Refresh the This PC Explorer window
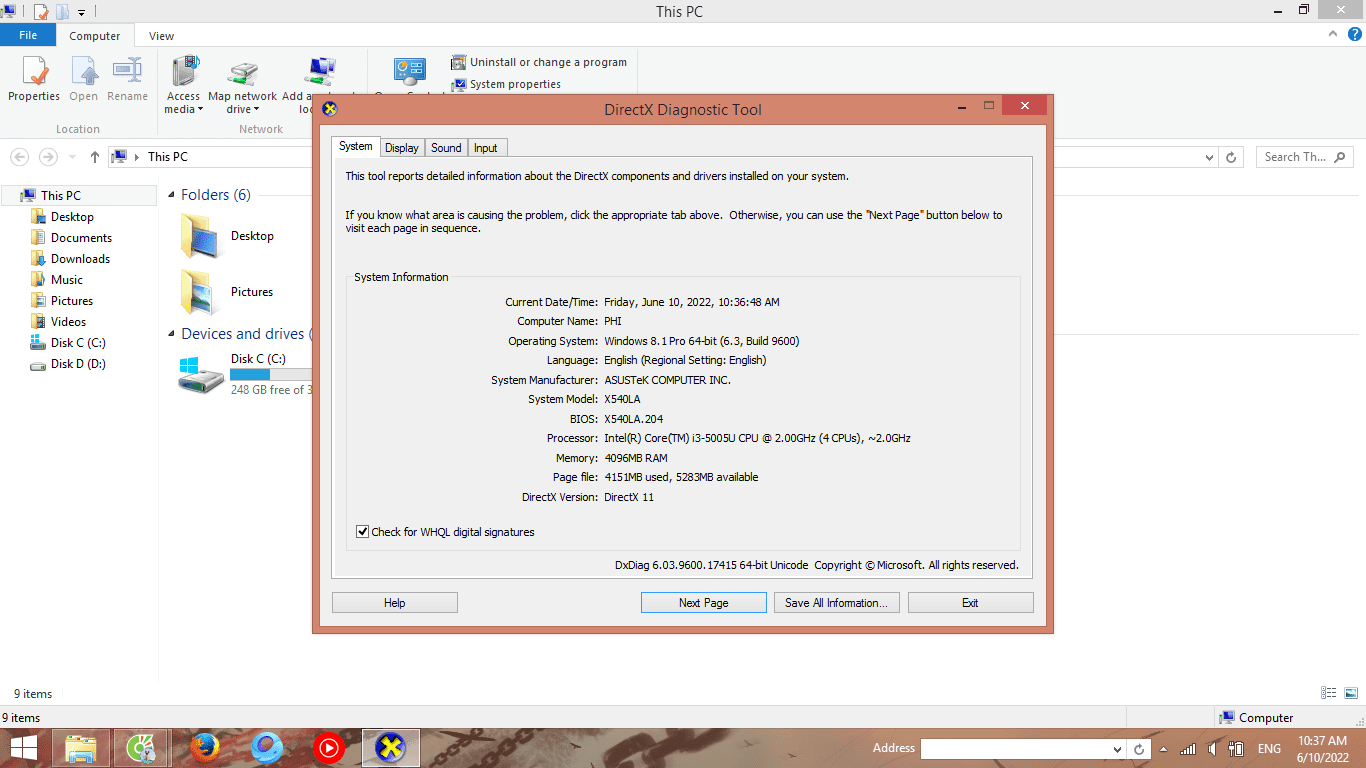 point(1232,157)
